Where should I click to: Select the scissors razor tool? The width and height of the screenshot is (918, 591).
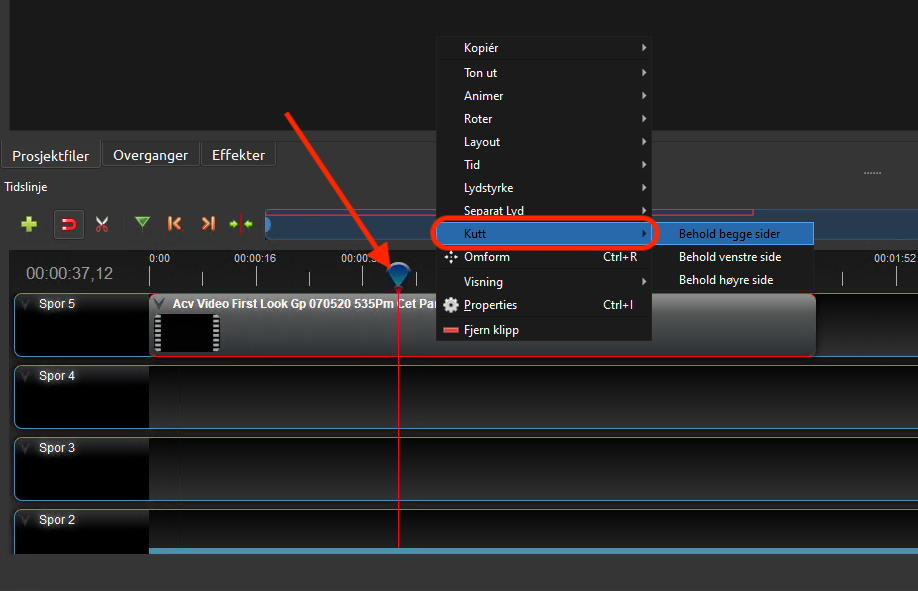pyautogui.click(x=101, y=224)
